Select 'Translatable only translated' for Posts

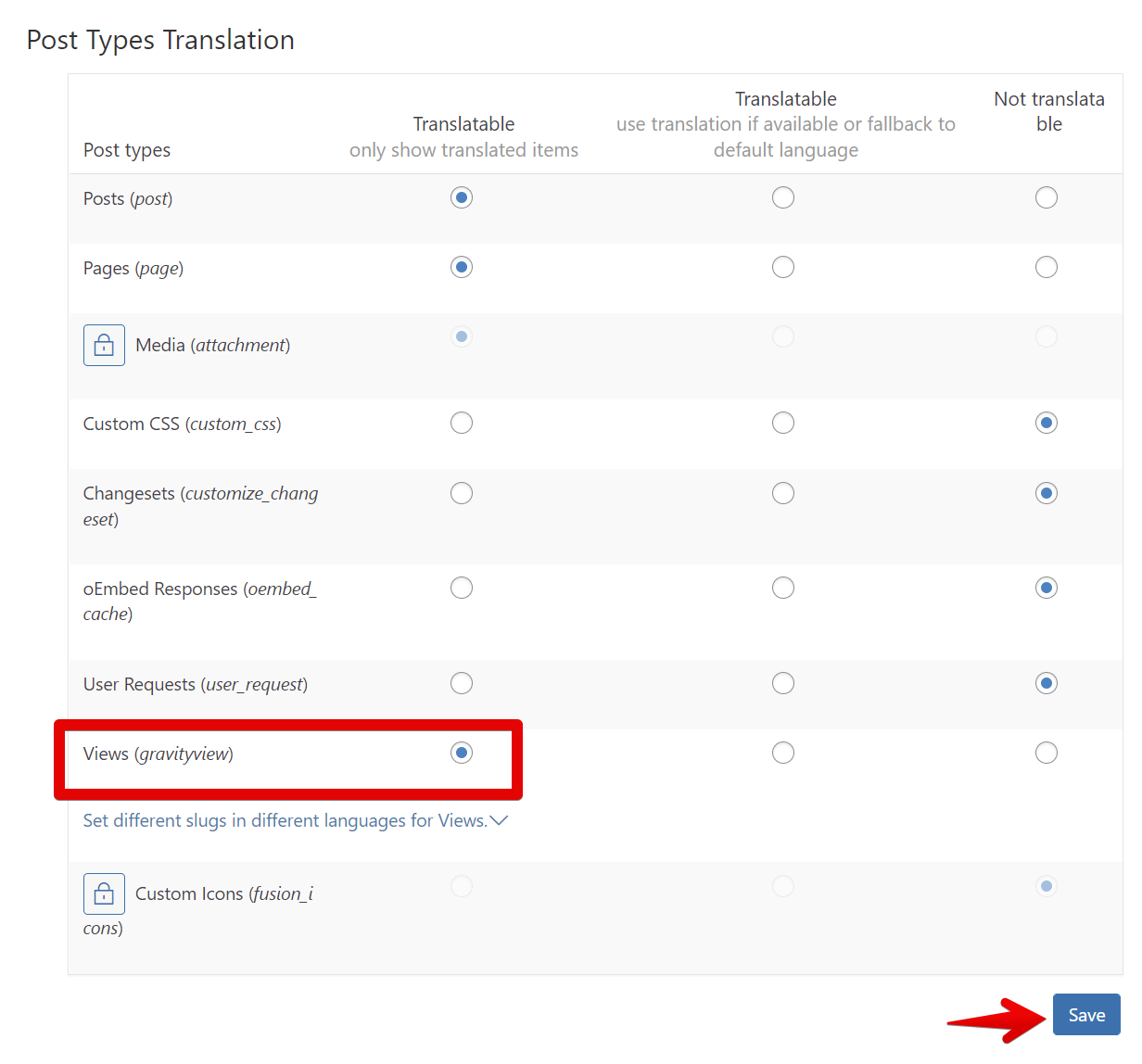462,197
